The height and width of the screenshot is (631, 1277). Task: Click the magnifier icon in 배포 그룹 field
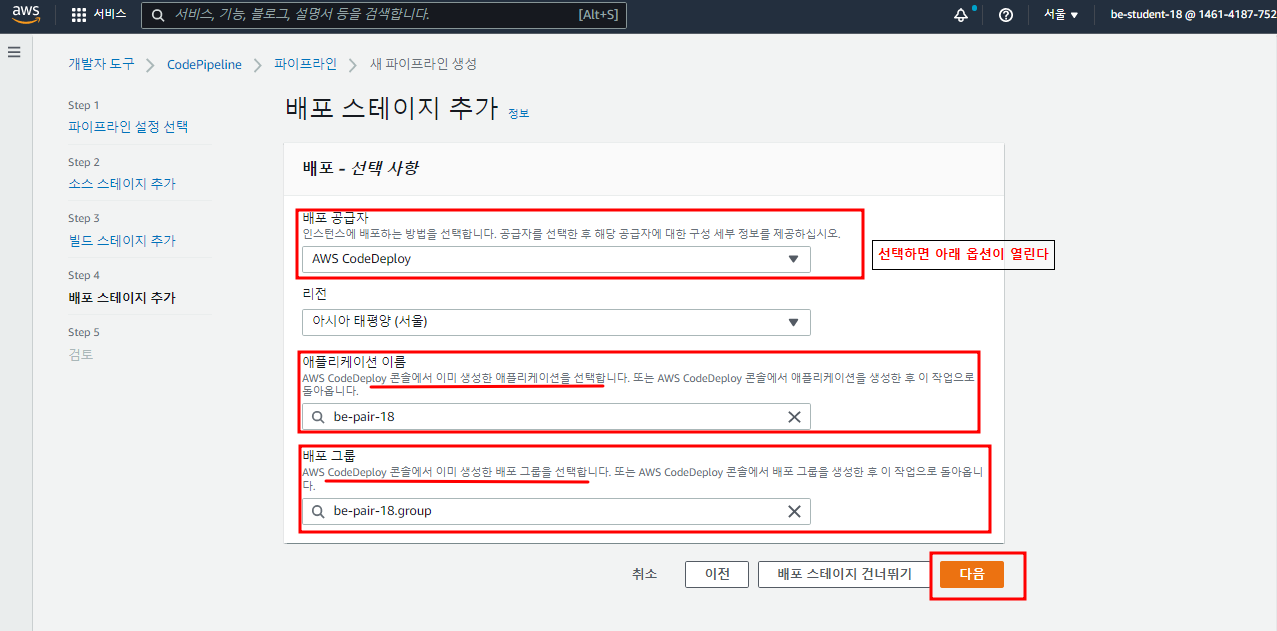click(x=318, y=511)
